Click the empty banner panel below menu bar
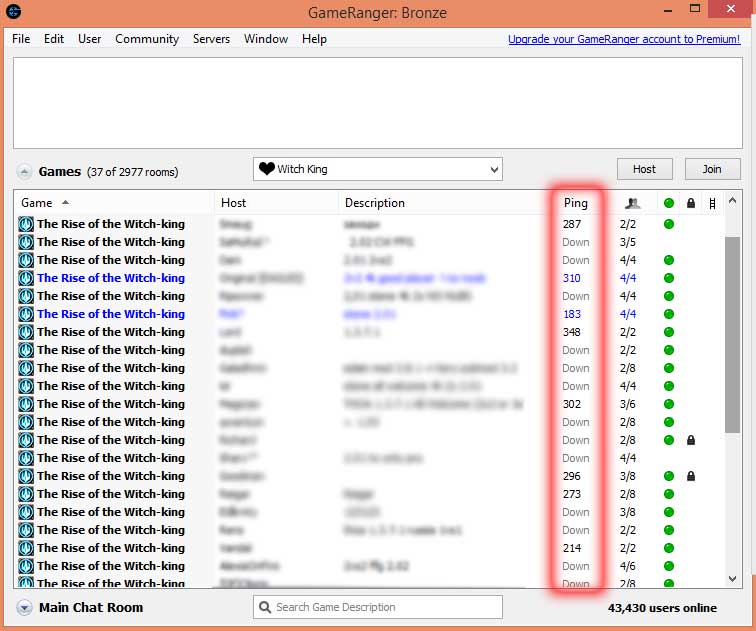 click(378, 103)
